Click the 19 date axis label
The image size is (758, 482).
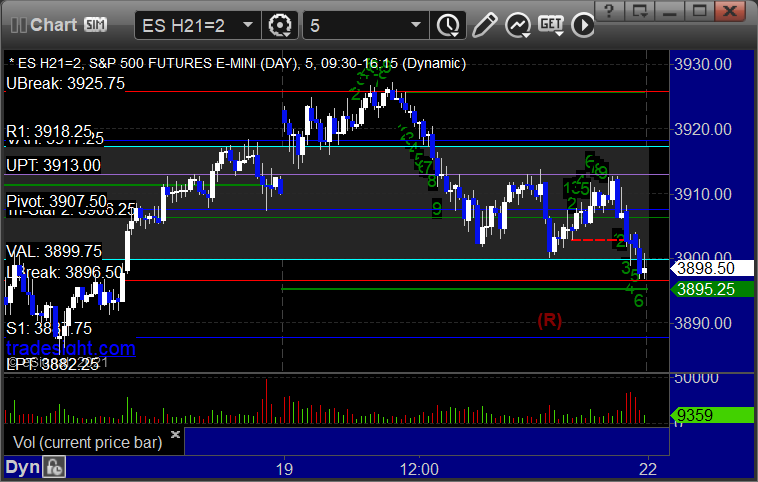[284, 469]
